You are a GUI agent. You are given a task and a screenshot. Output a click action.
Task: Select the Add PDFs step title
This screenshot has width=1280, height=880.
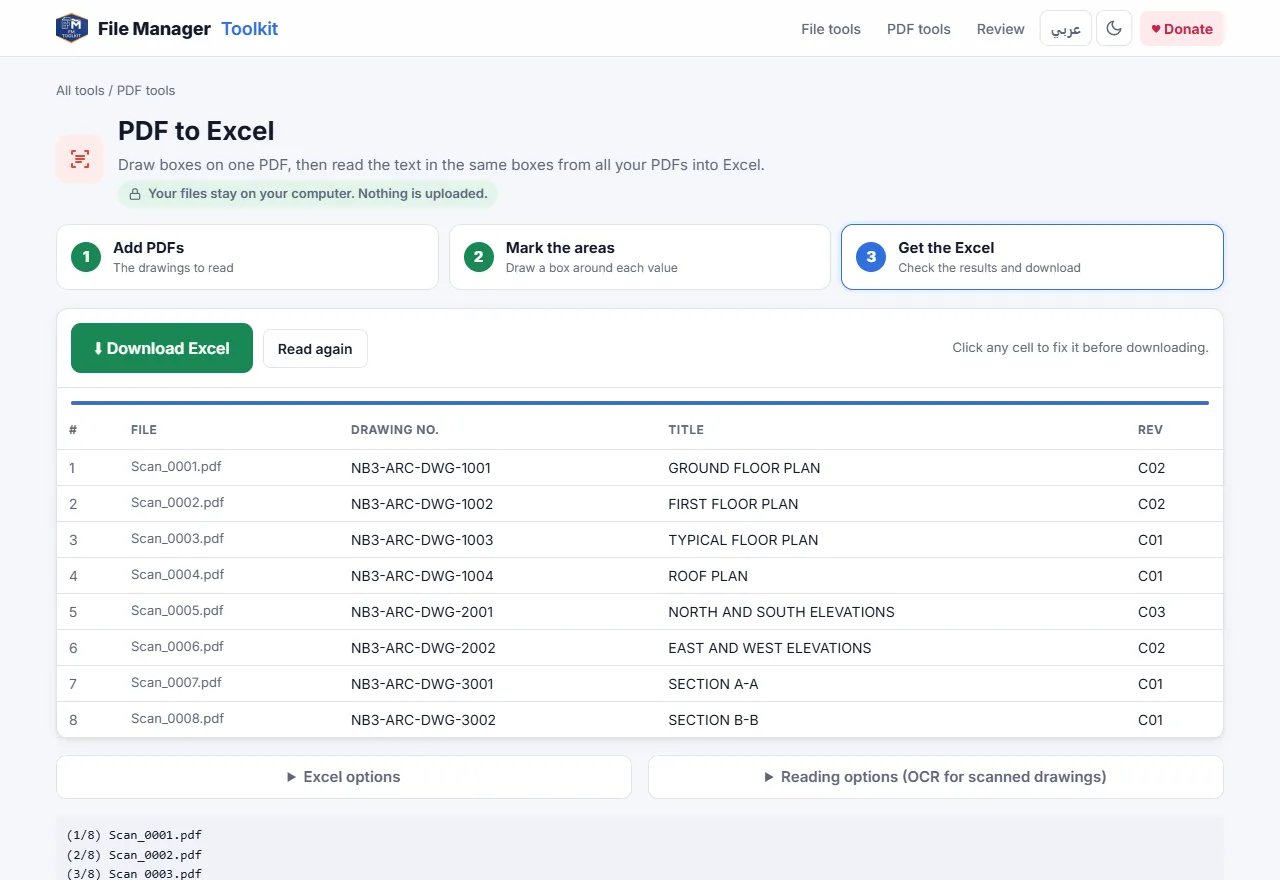coord(148,248)
